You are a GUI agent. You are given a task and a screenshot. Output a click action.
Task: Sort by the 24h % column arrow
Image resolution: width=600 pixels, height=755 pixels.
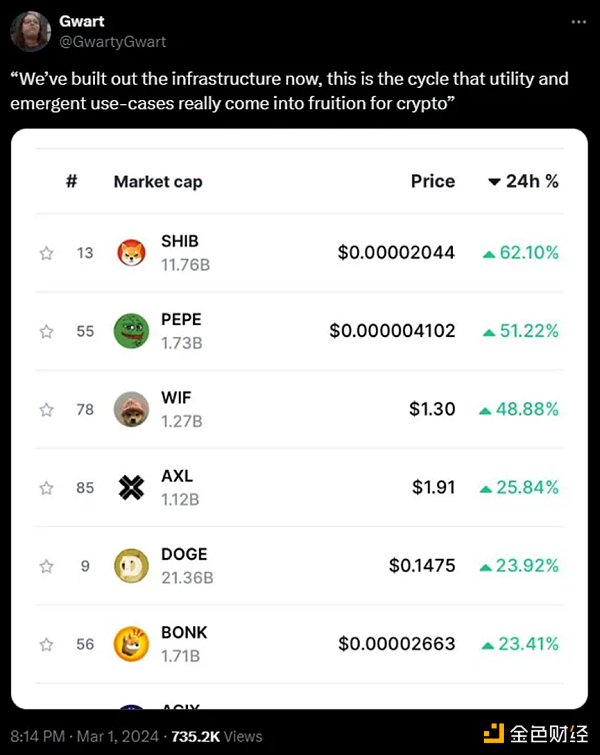click(x=494, y=182)
